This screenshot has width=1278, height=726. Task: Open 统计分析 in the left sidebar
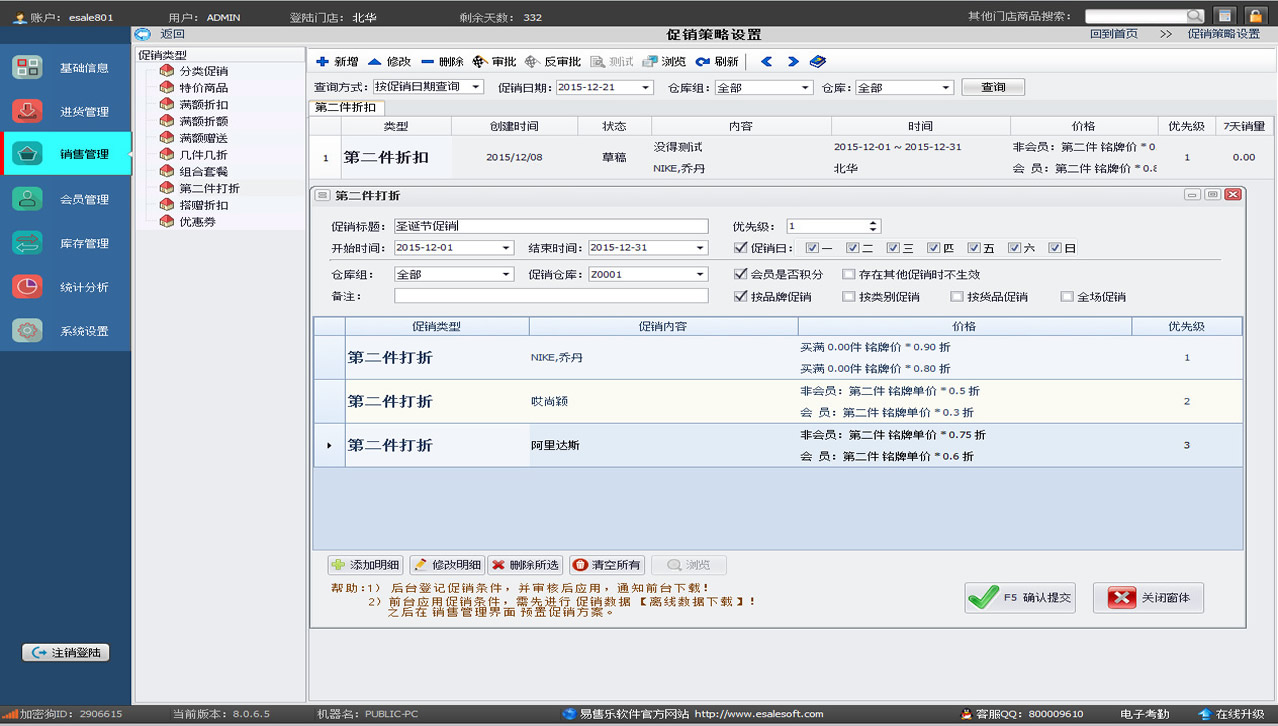[66, 287]
